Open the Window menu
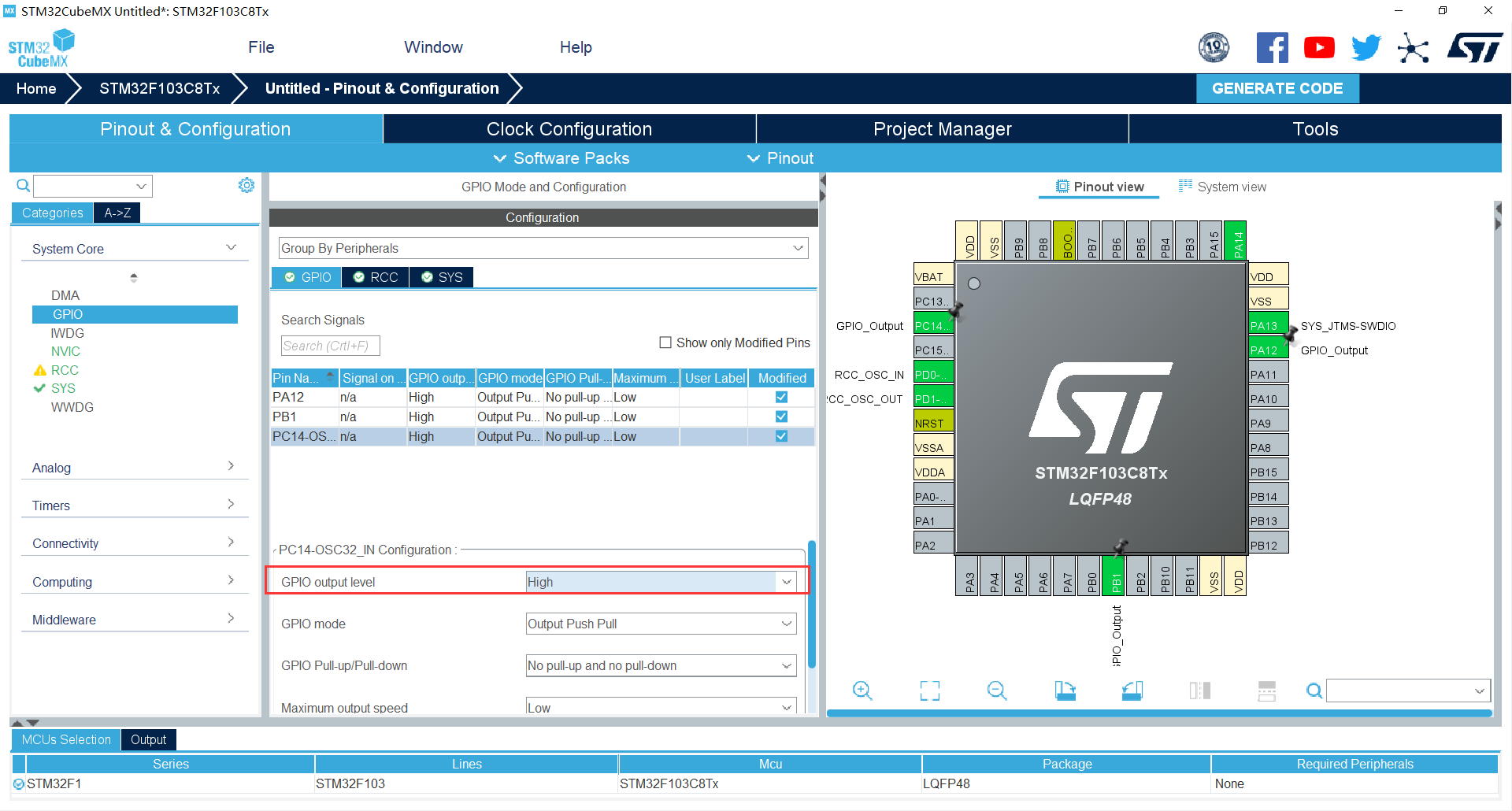The height and width of the screenshot is (811, 1512). (433, 47)
